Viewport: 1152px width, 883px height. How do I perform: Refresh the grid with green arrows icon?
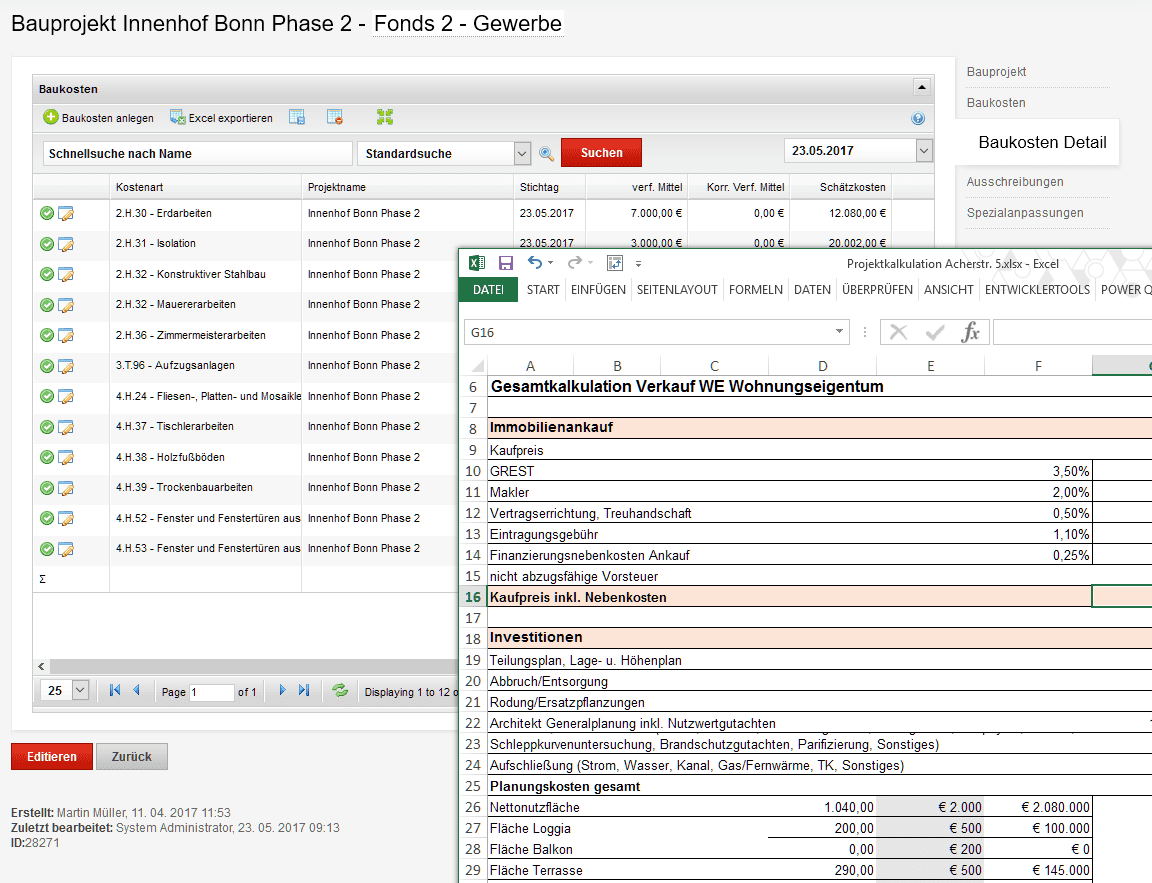(340, 691)
